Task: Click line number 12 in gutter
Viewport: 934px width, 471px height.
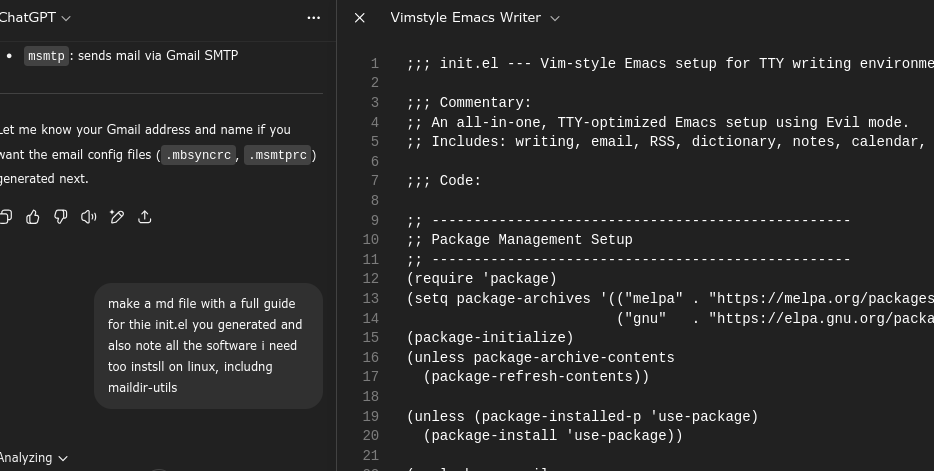Action: 371,279
